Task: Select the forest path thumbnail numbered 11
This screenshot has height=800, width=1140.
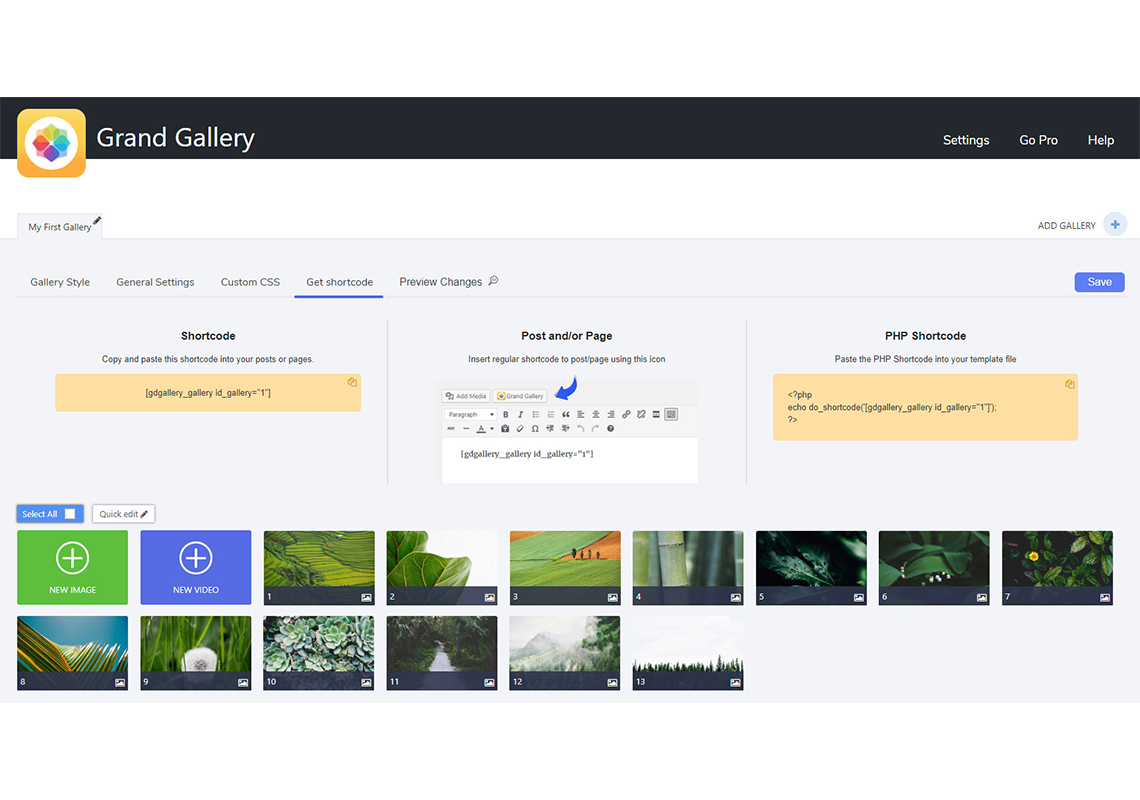Action: (x=442, y=653)
